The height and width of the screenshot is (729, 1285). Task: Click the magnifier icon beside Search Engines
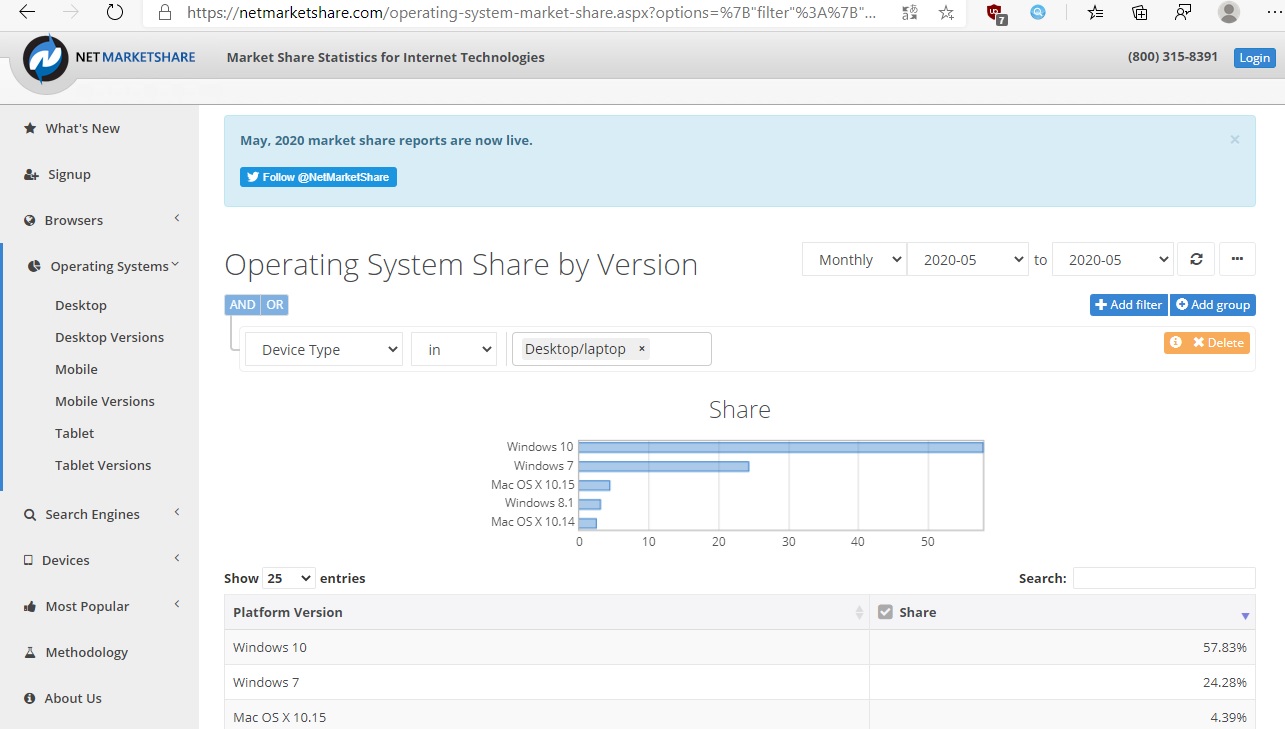point(30,514)
